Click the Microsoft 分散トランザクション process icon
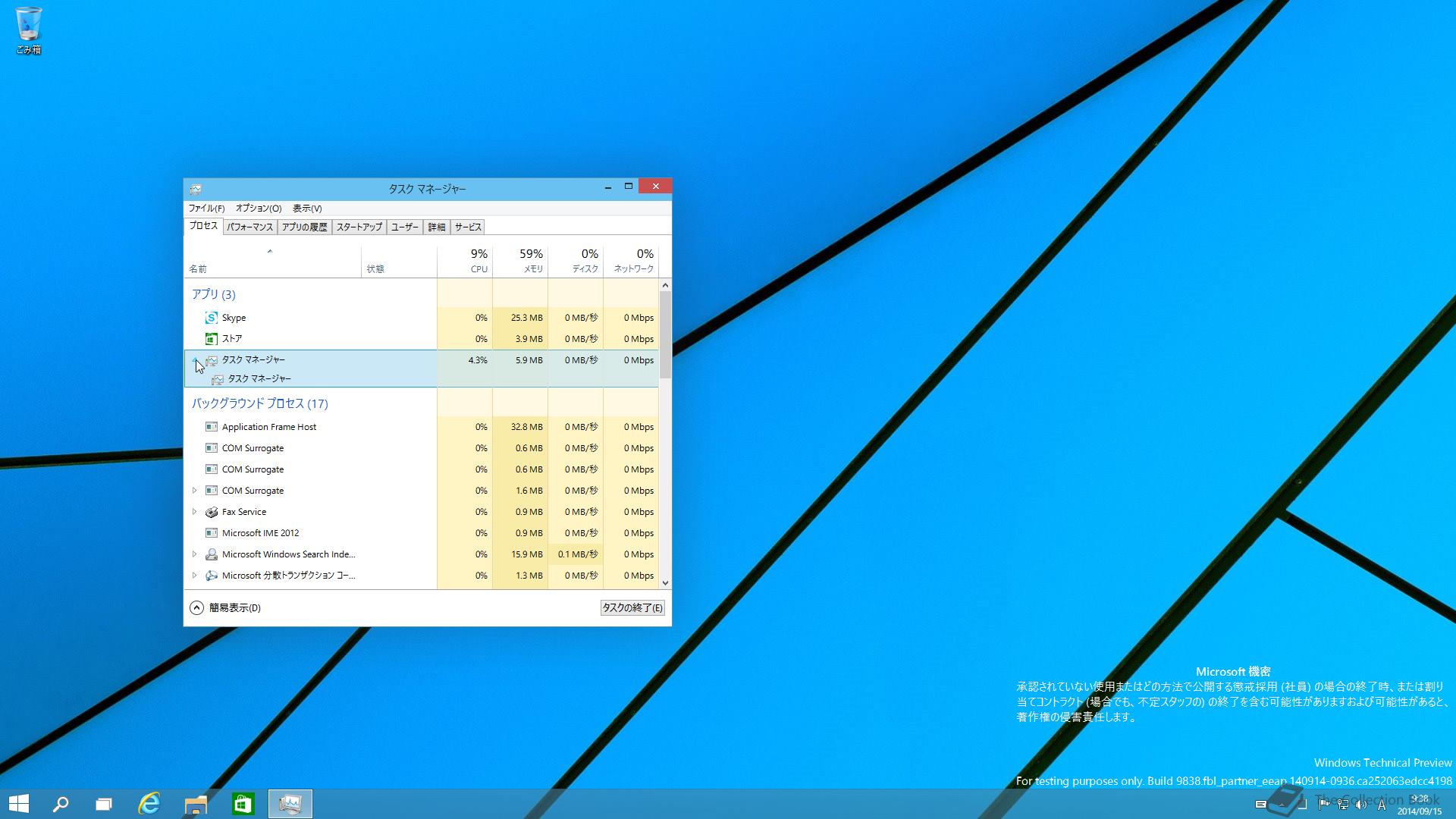This screenshot has width=1456, height=819. (212, 576)
